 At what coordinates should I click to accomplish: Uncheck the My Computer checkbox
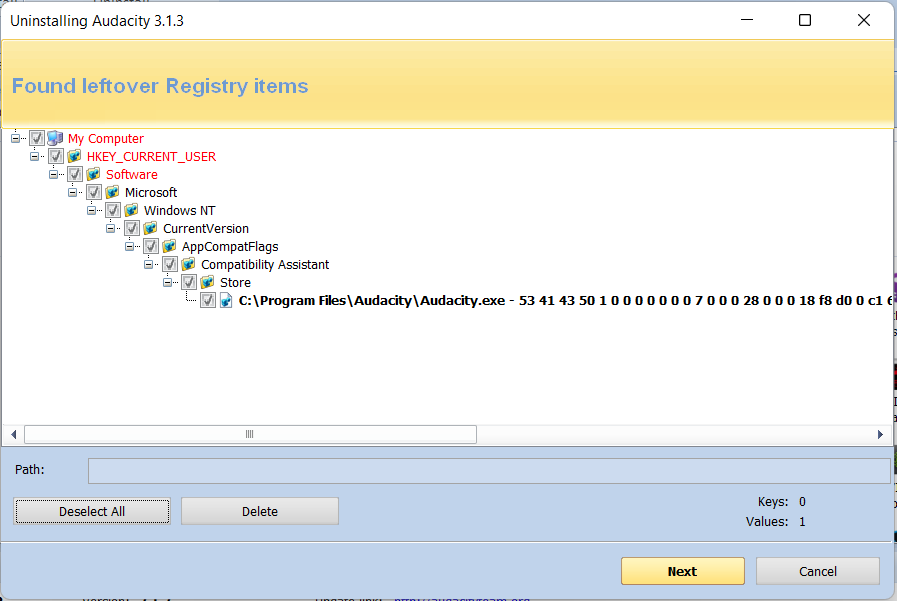coord(37,138)
